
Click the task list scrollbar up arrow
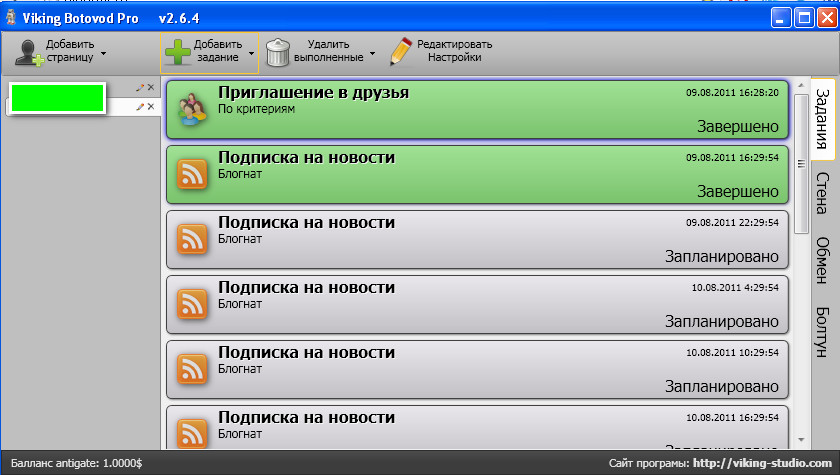(x=801, y=85)
